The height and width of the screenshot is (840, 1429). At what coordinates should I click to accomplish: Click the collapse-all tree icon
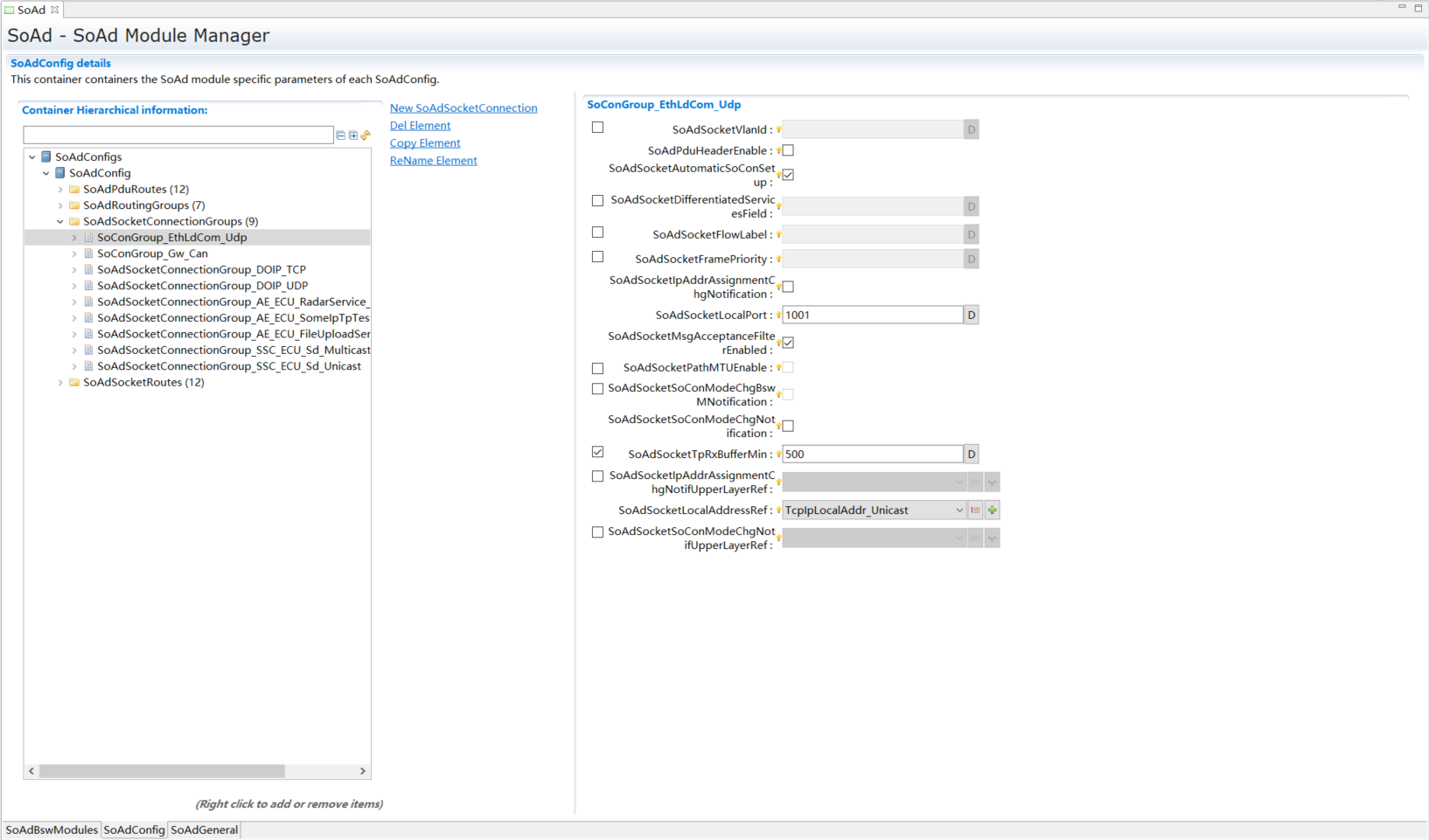pos(341,135)
